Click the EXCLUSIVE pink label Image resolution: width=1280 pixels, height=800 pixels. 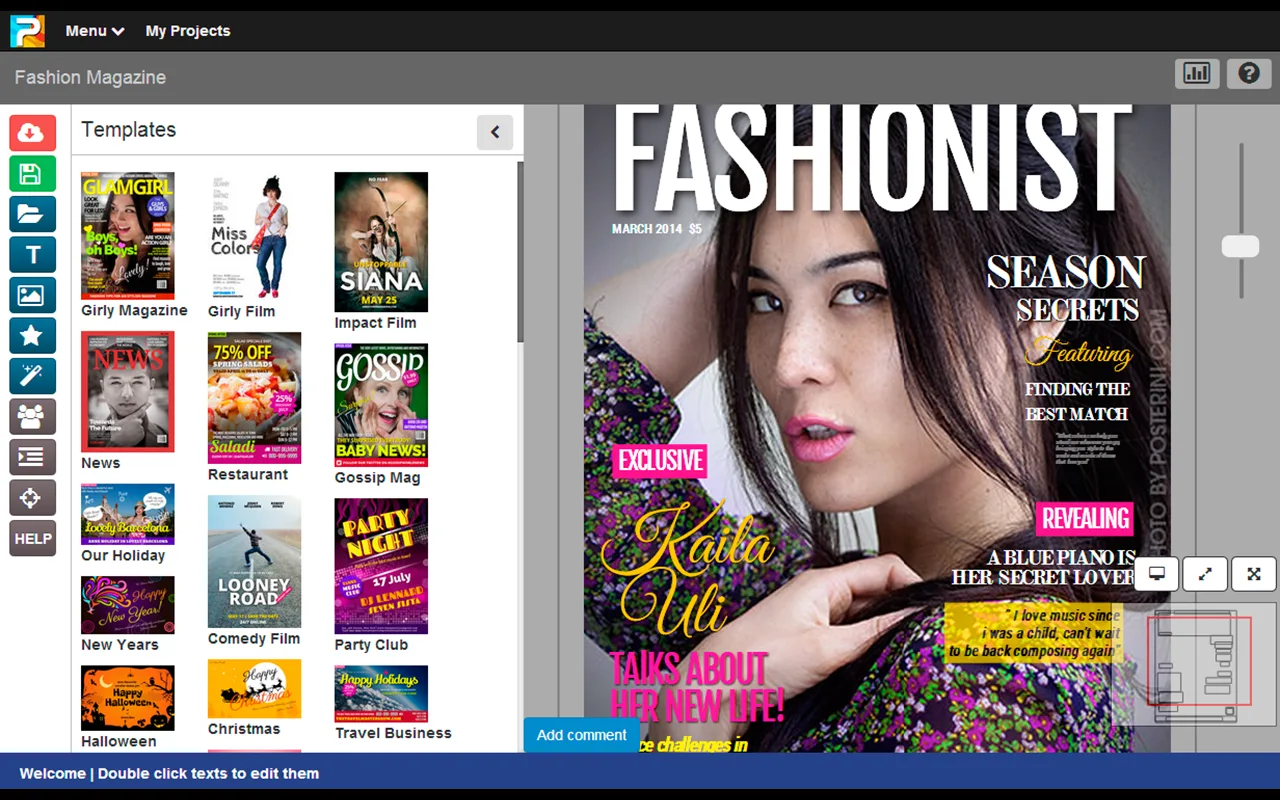[660, 461]
